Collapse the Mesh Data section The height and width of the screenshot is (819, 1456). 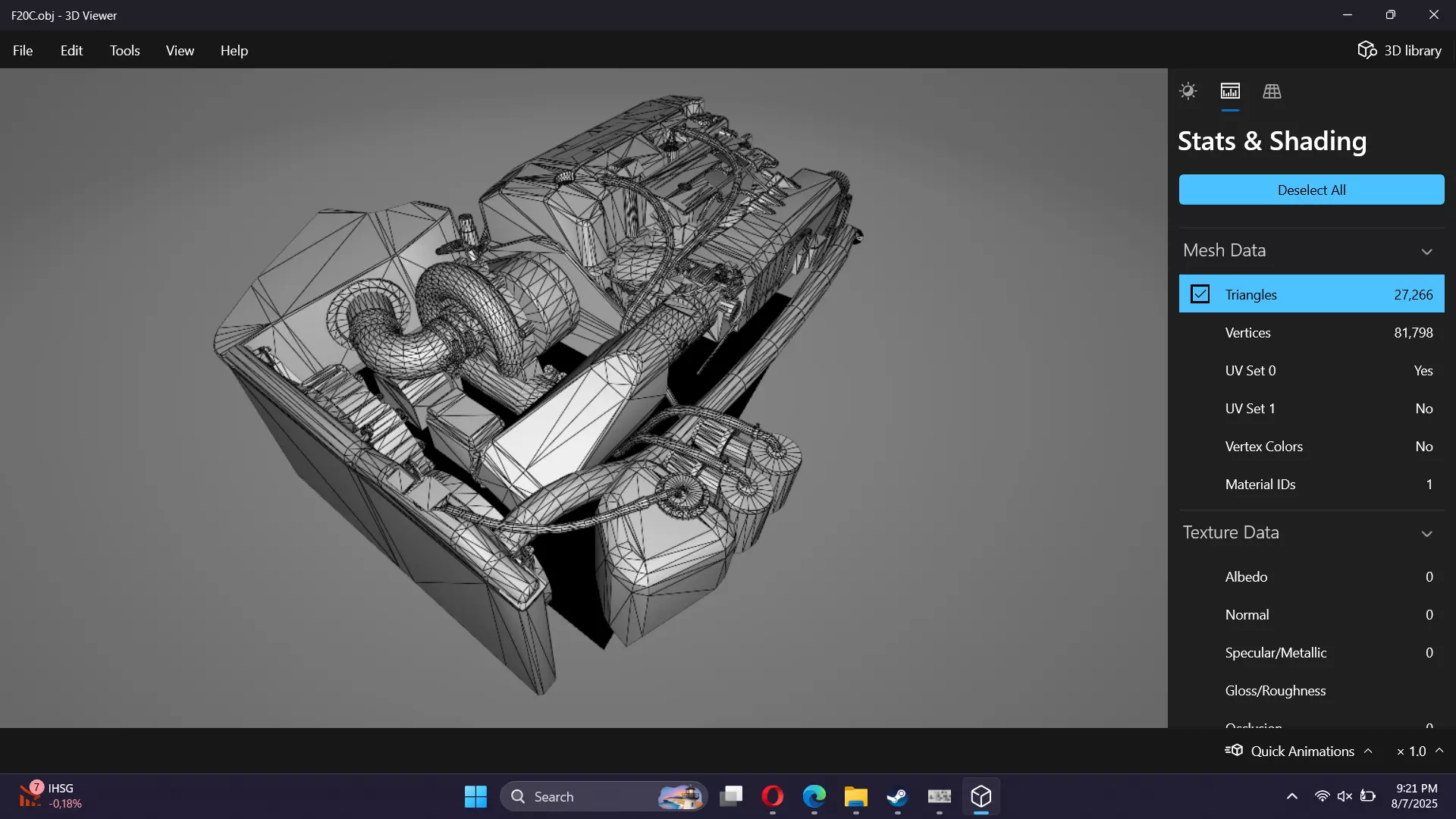(1426, 251)
